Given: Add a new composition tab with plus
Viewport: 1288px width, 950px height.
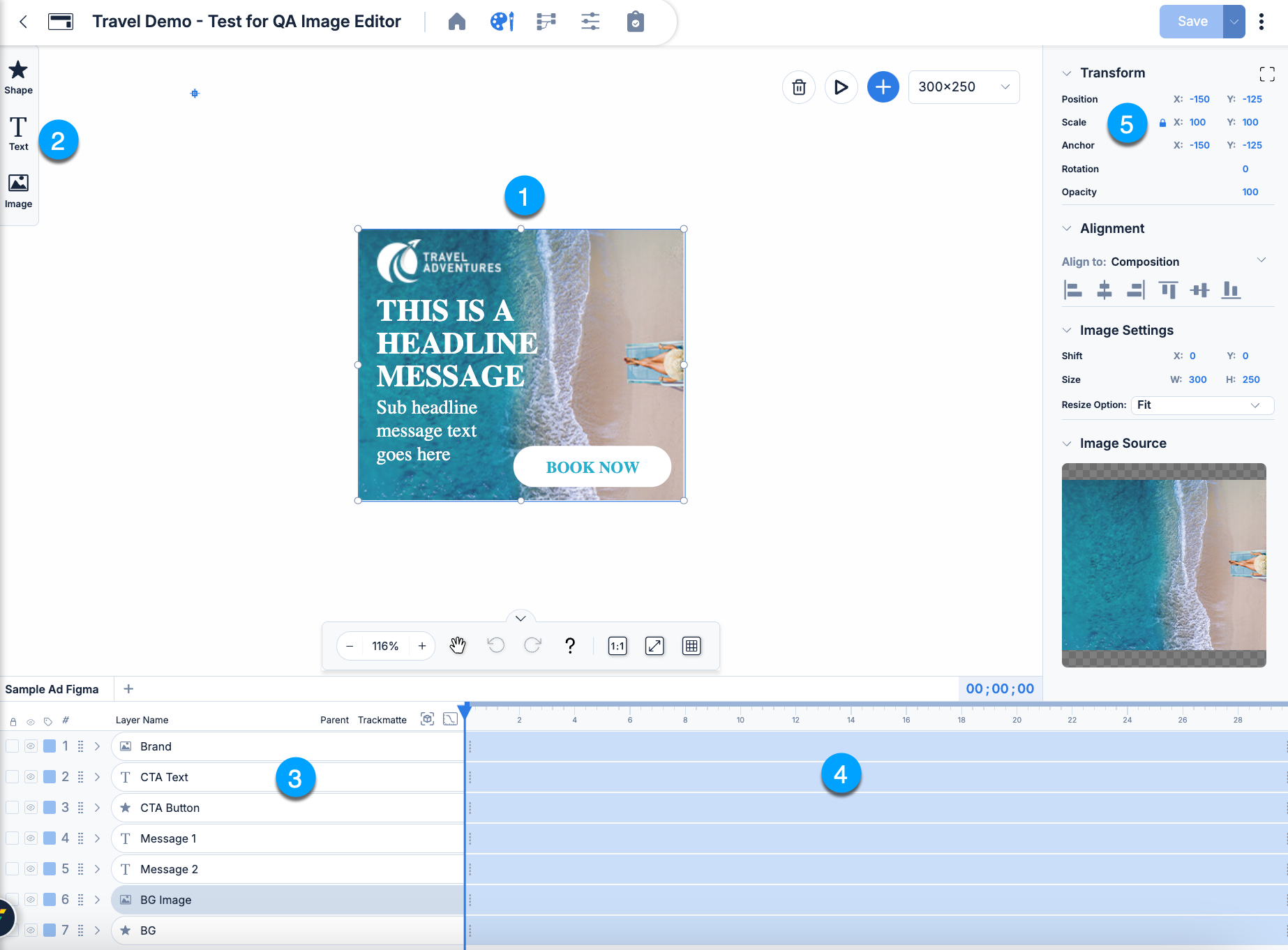Looking at the screenshot, I should tap(128, 689).
